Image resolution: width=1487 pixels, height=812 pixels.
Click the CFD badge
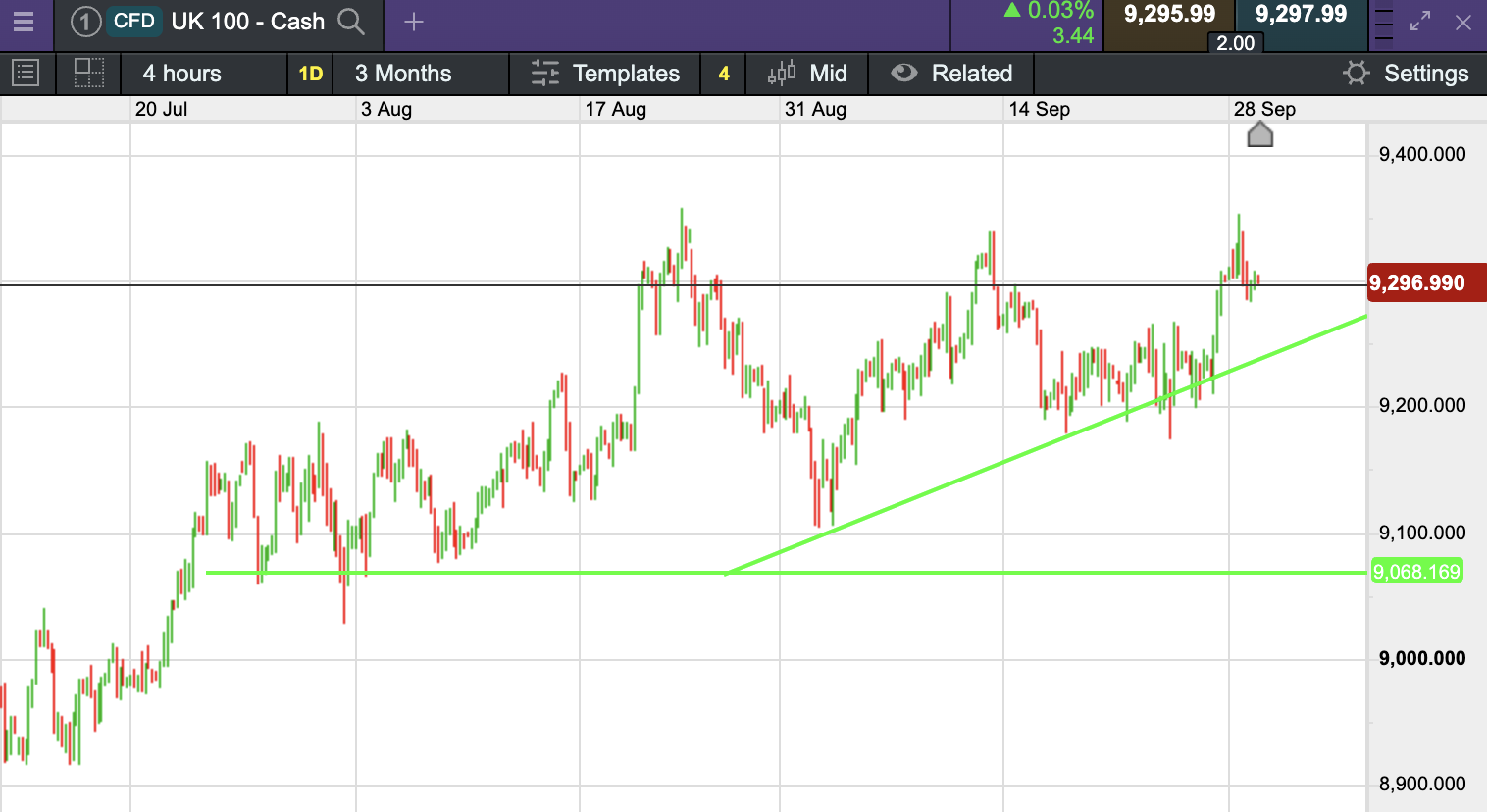pos(134,22)
